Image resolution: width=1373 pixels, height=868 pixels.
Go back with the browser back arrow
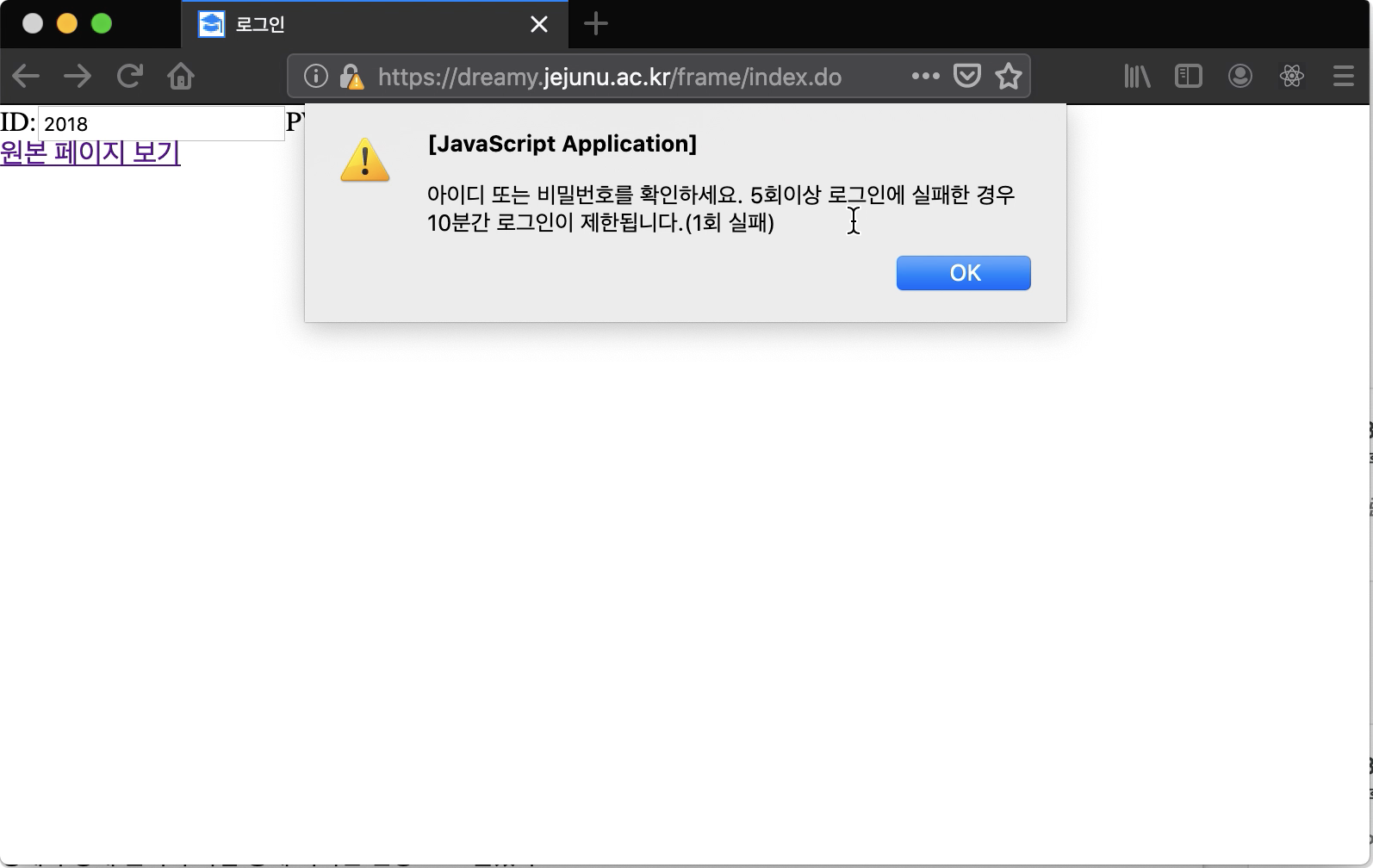pos(26,77)
